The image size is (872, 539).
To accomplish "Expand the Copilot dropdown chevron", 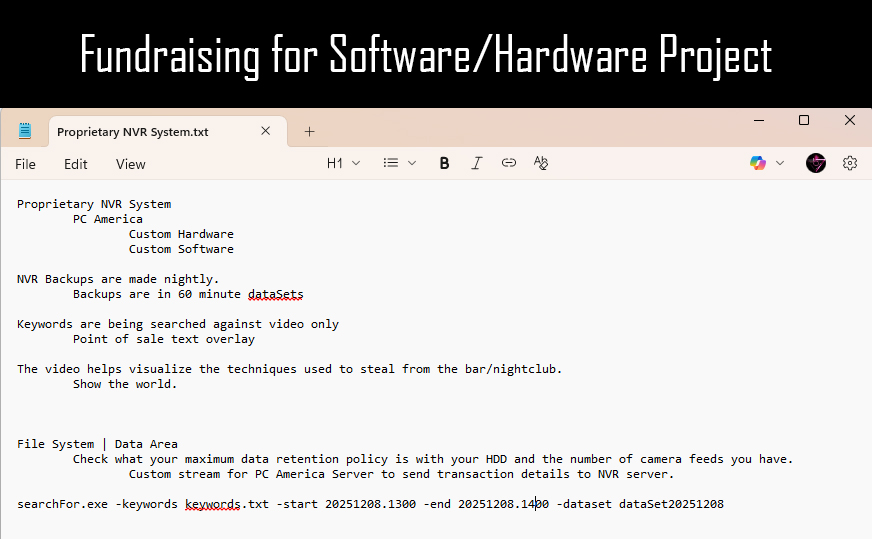I will (780, 163).
